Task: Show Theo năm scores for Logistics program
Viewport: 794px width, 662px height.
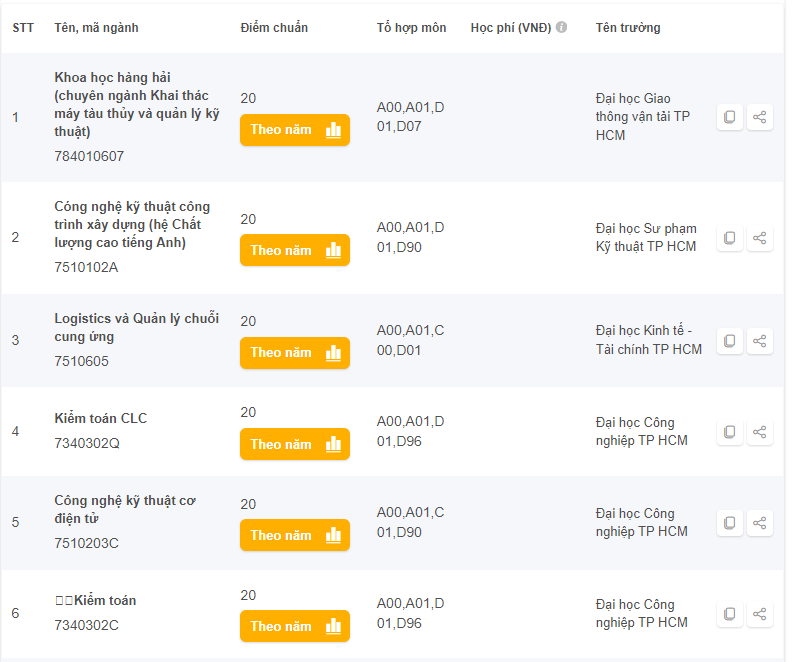Action: tap(295, 353)
